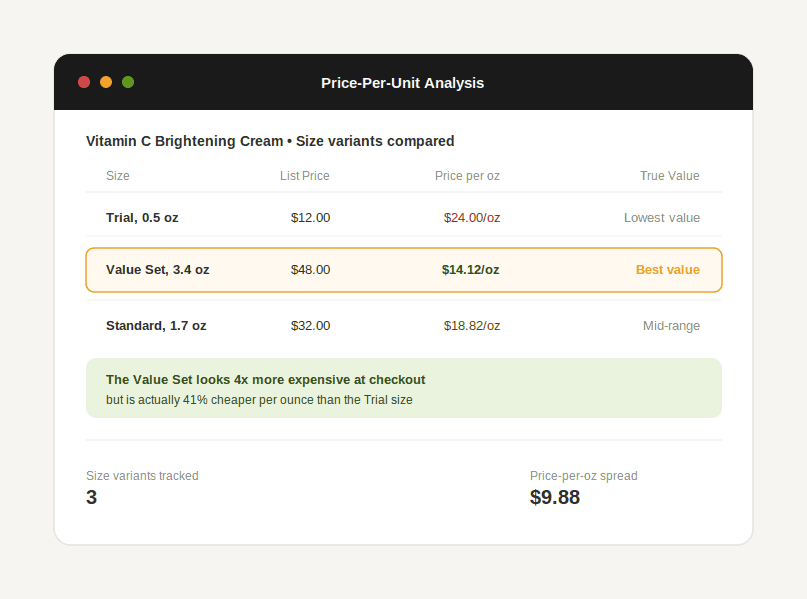This screenshot has height=599, width=807.
Task: Click the $48.00 list price
Action: 310,270
